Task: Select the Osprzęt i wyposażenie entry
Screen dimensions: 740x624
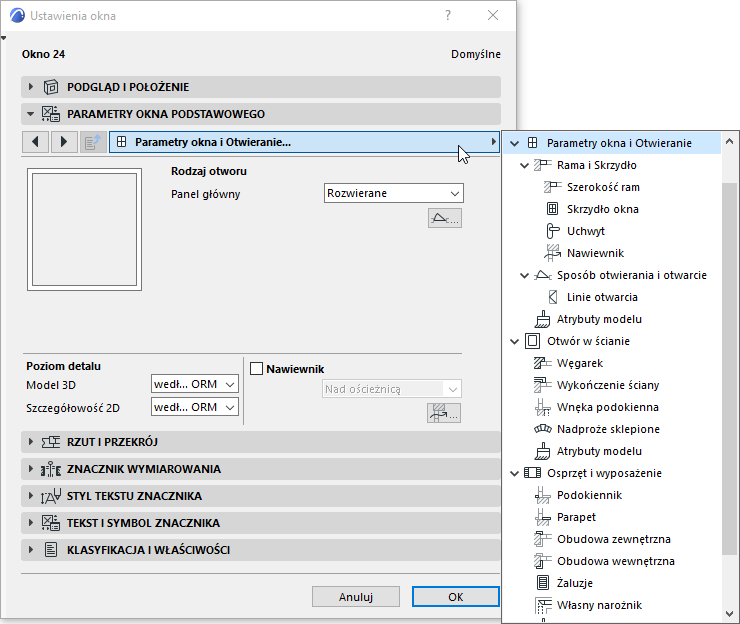Action: tap(604, 473)
